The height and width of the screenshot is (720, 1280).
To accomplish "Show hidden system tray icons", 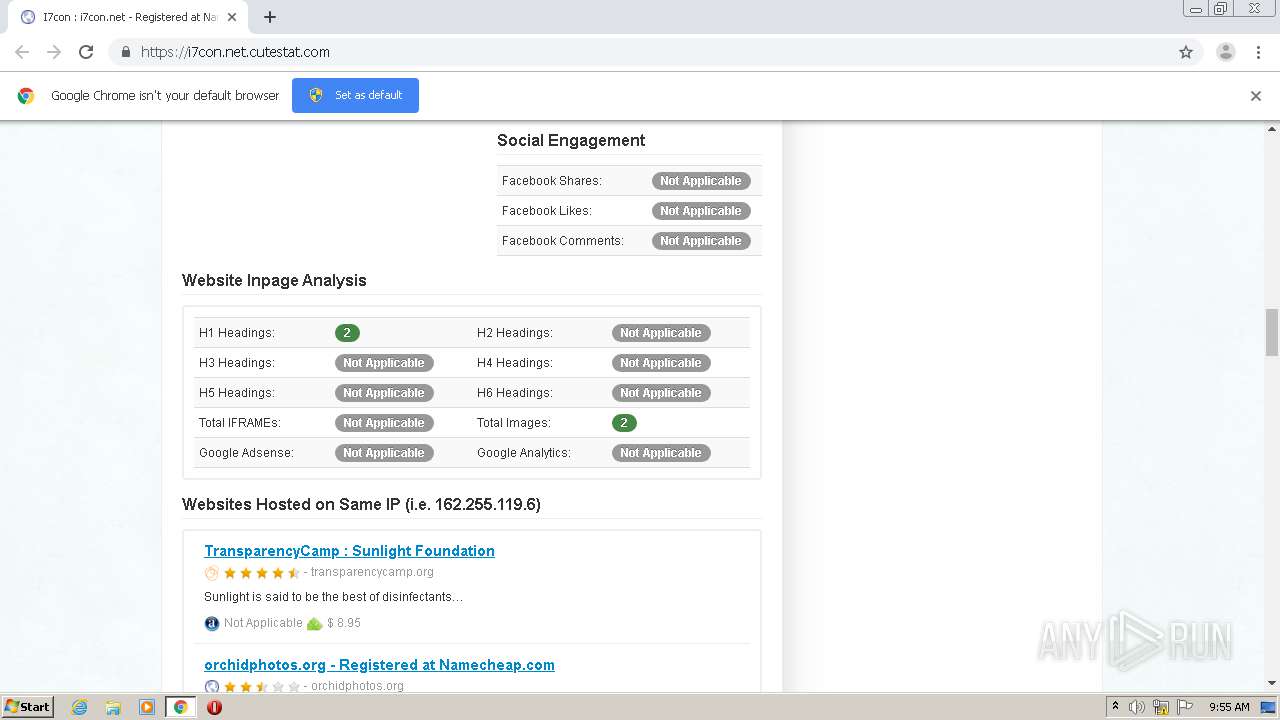I will (1115, 707).
